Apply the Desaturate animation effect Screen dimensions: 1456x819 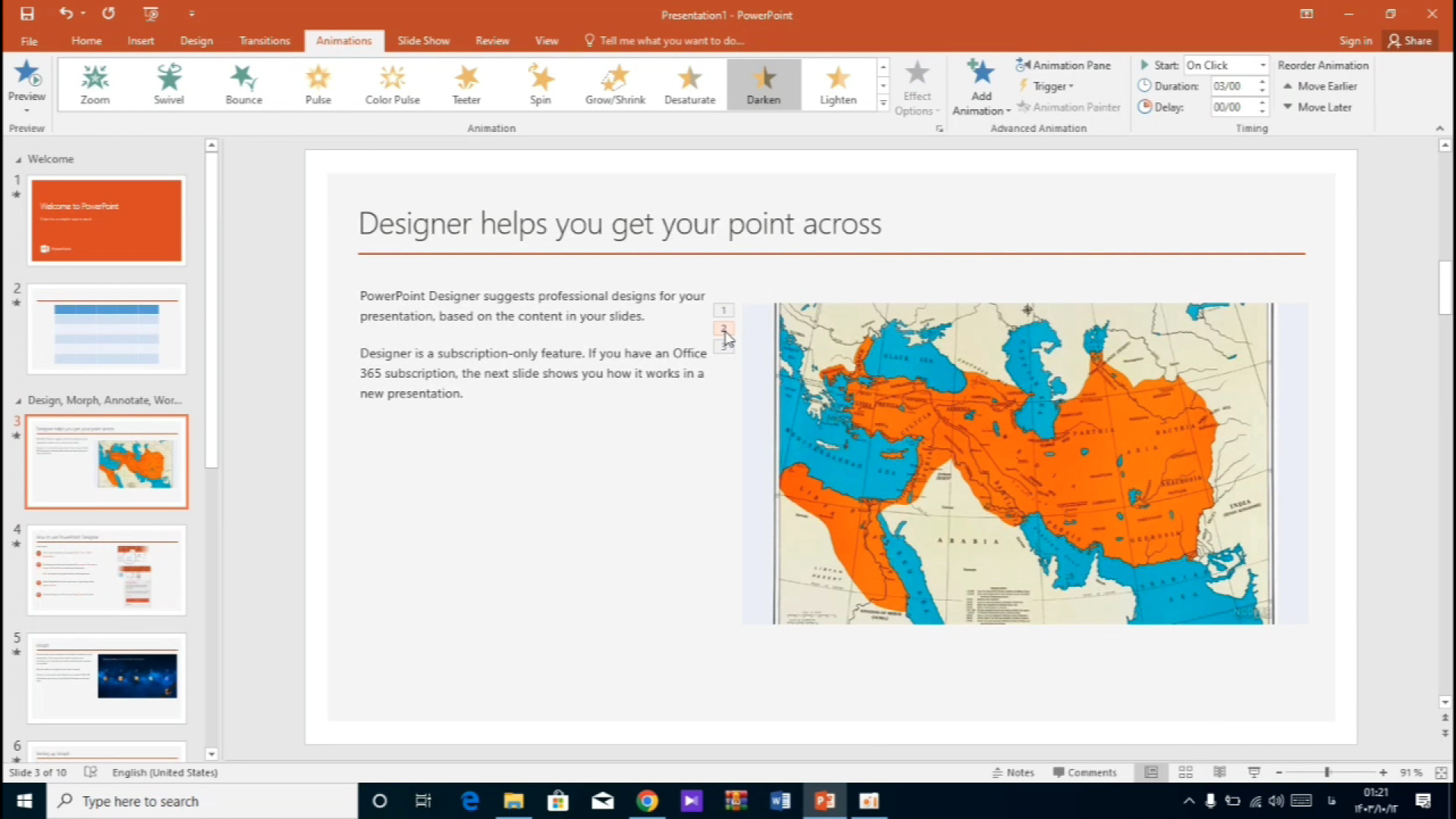(x=689, y=85)
